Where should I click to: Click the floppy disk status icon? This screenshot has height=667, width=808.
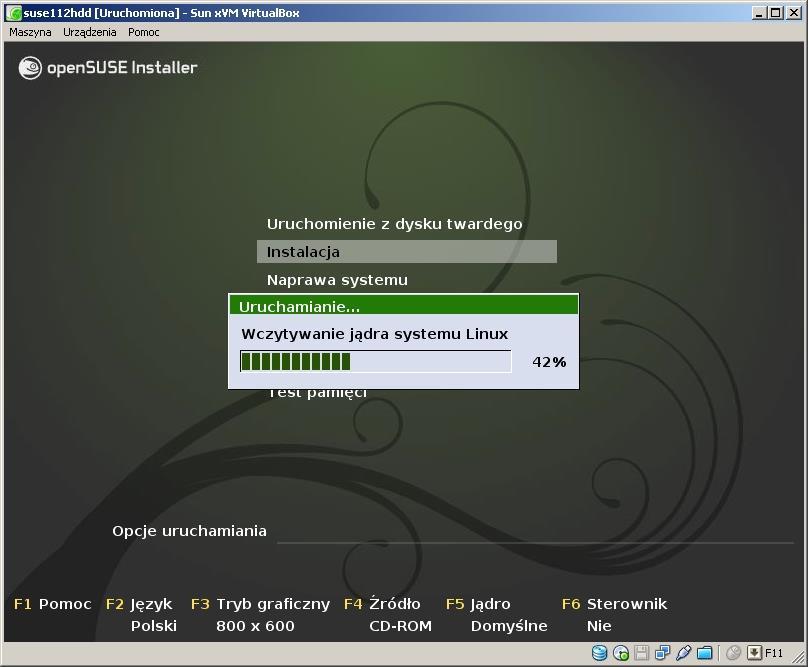642,653
